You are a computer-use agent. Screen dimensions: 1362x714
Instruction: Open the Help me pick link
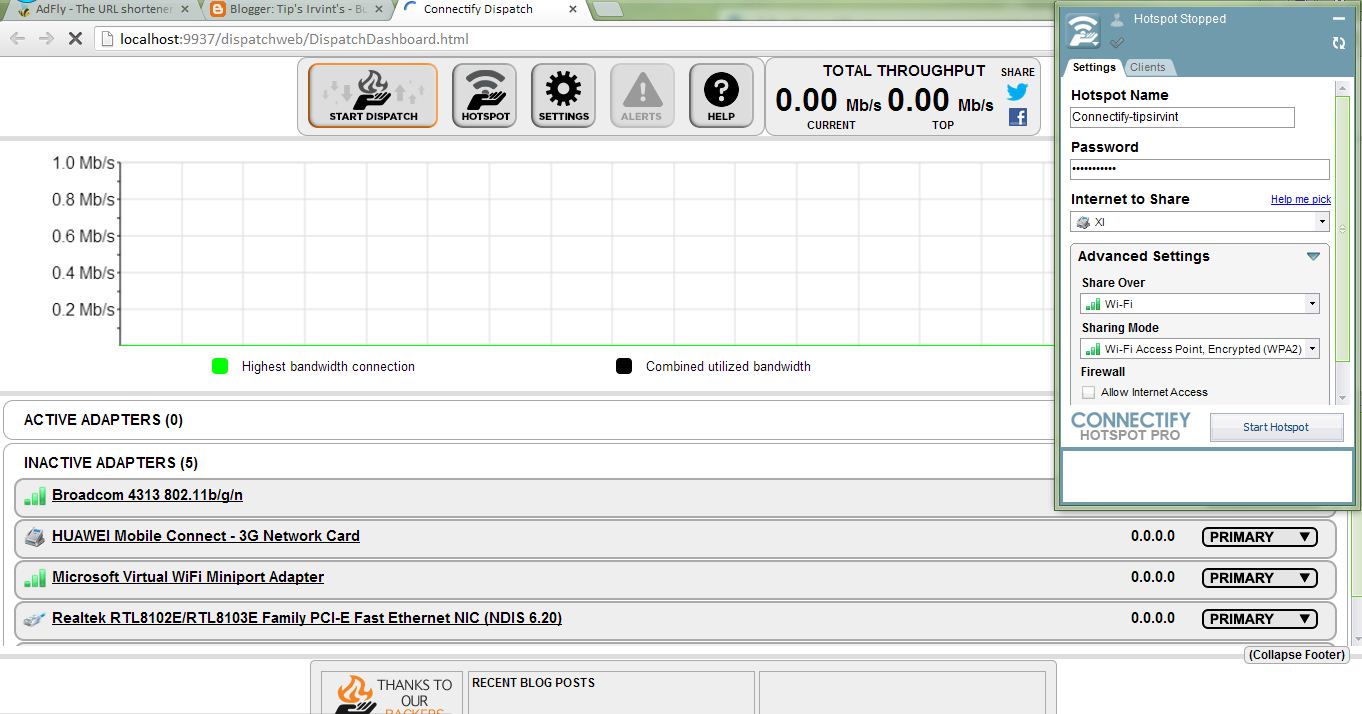[x=1300, y=200]
